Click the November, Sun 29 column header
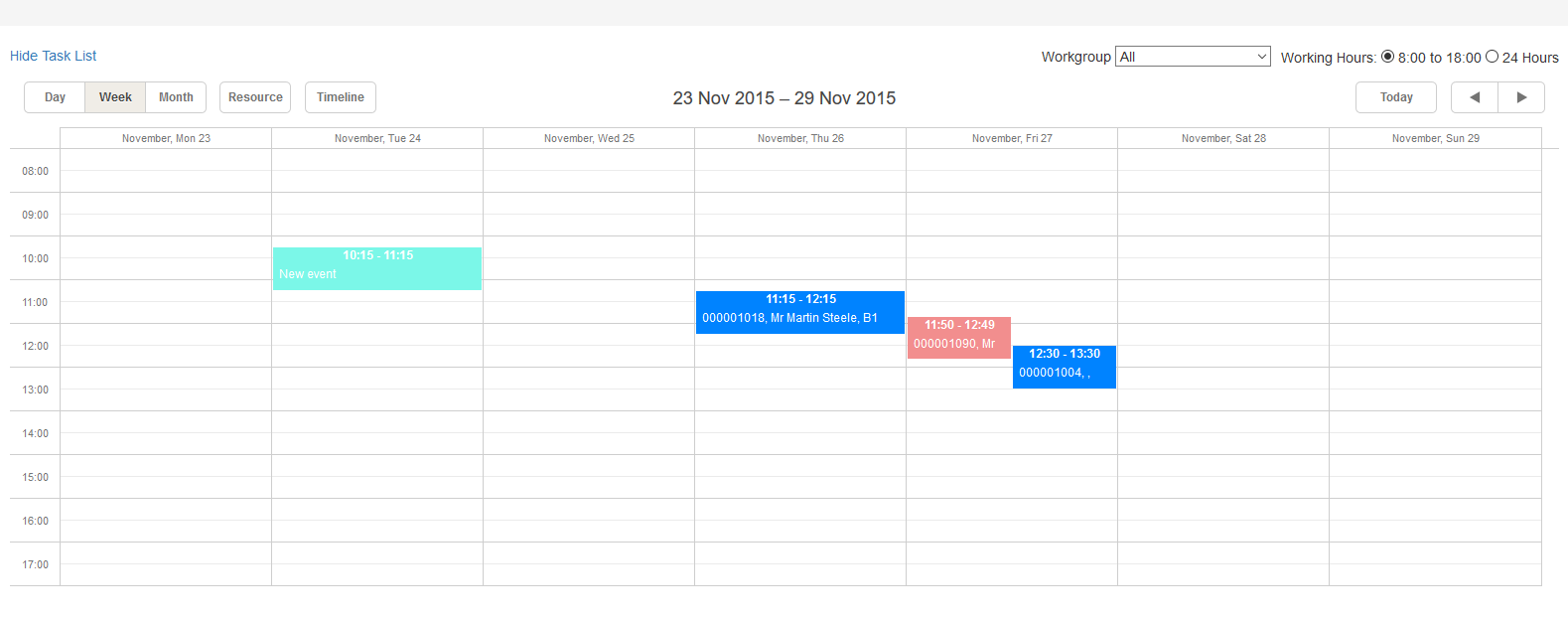This screenshot has width=1568, height=622. pos(1435,138)
